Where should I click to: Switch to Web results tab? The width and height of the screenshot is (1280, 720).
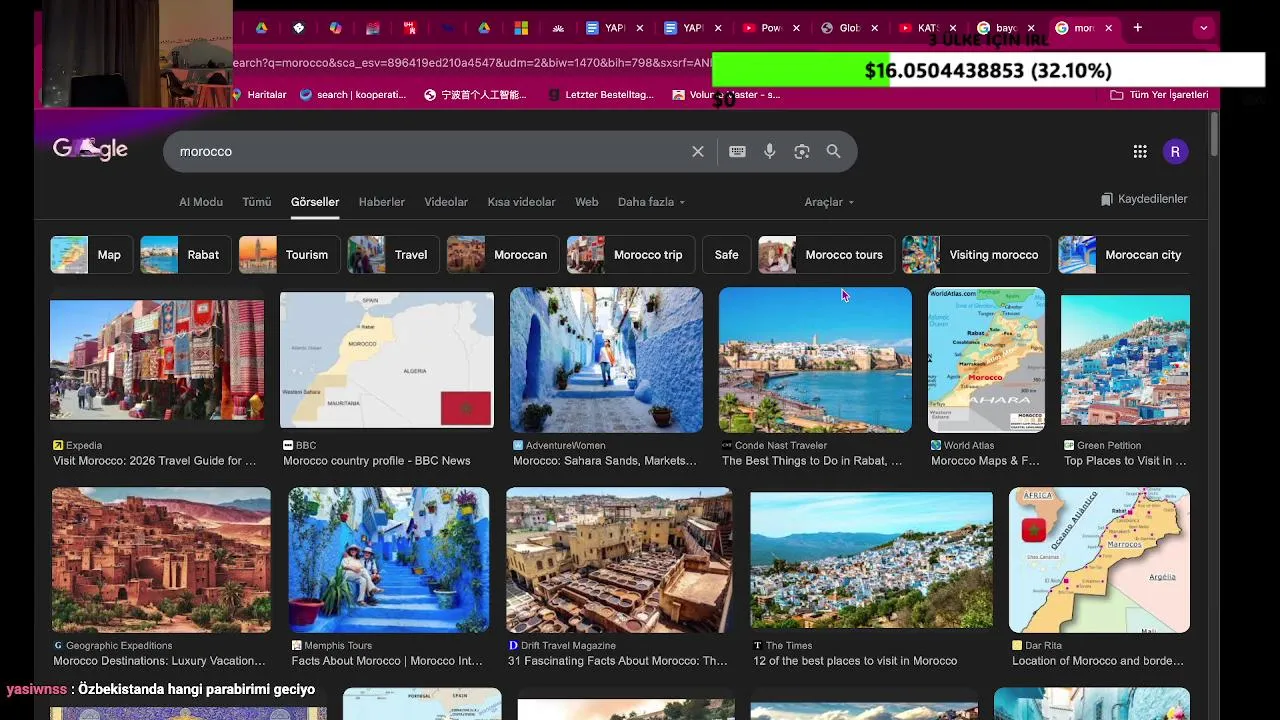pos(586,202)
